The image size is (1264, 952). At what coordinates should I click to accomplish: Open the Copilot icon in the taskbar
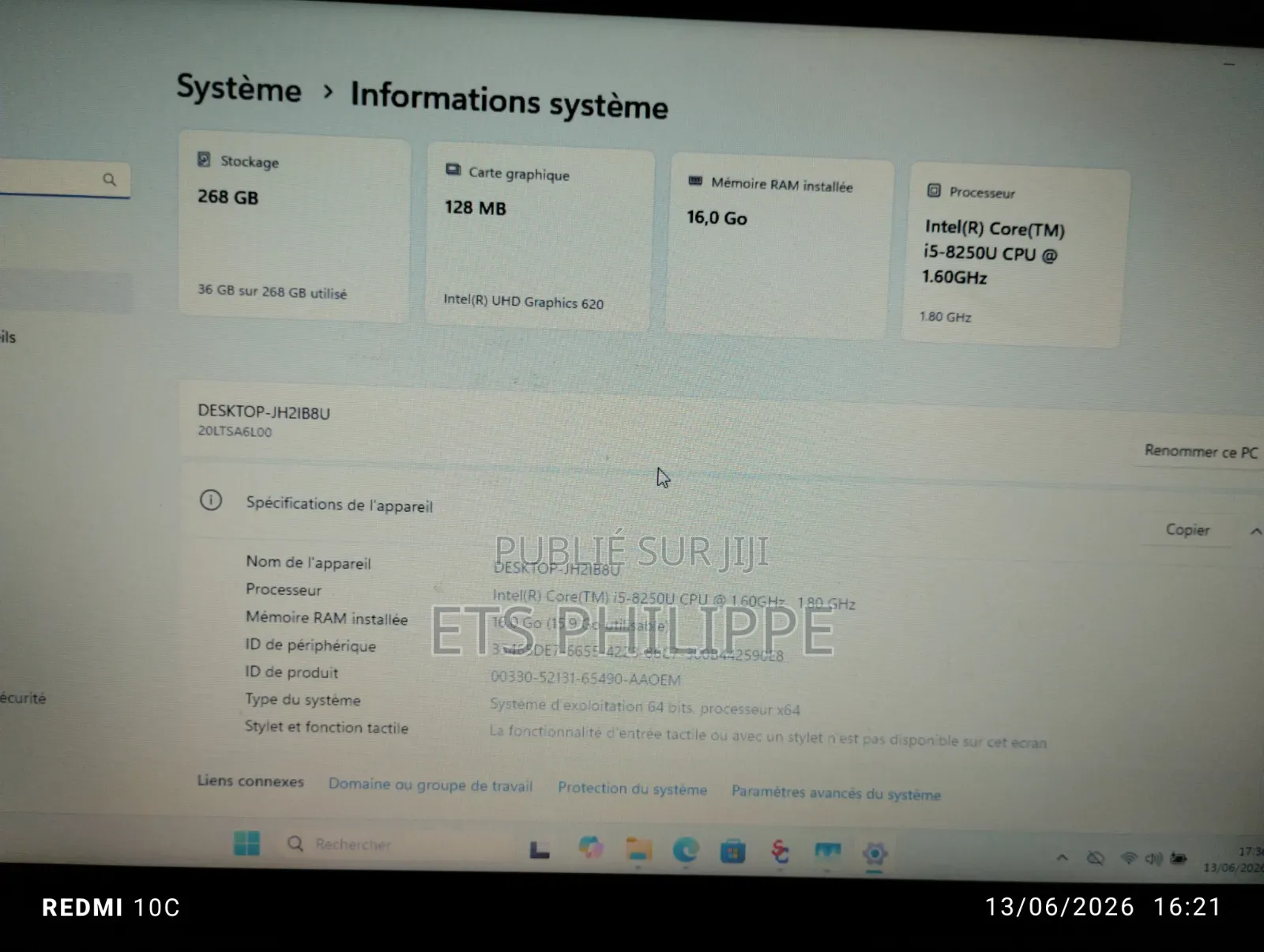(590, 848)
